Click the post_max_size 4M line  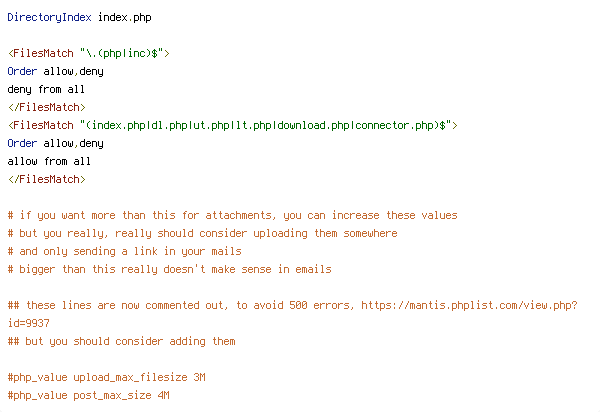click(x=88, y=396)
